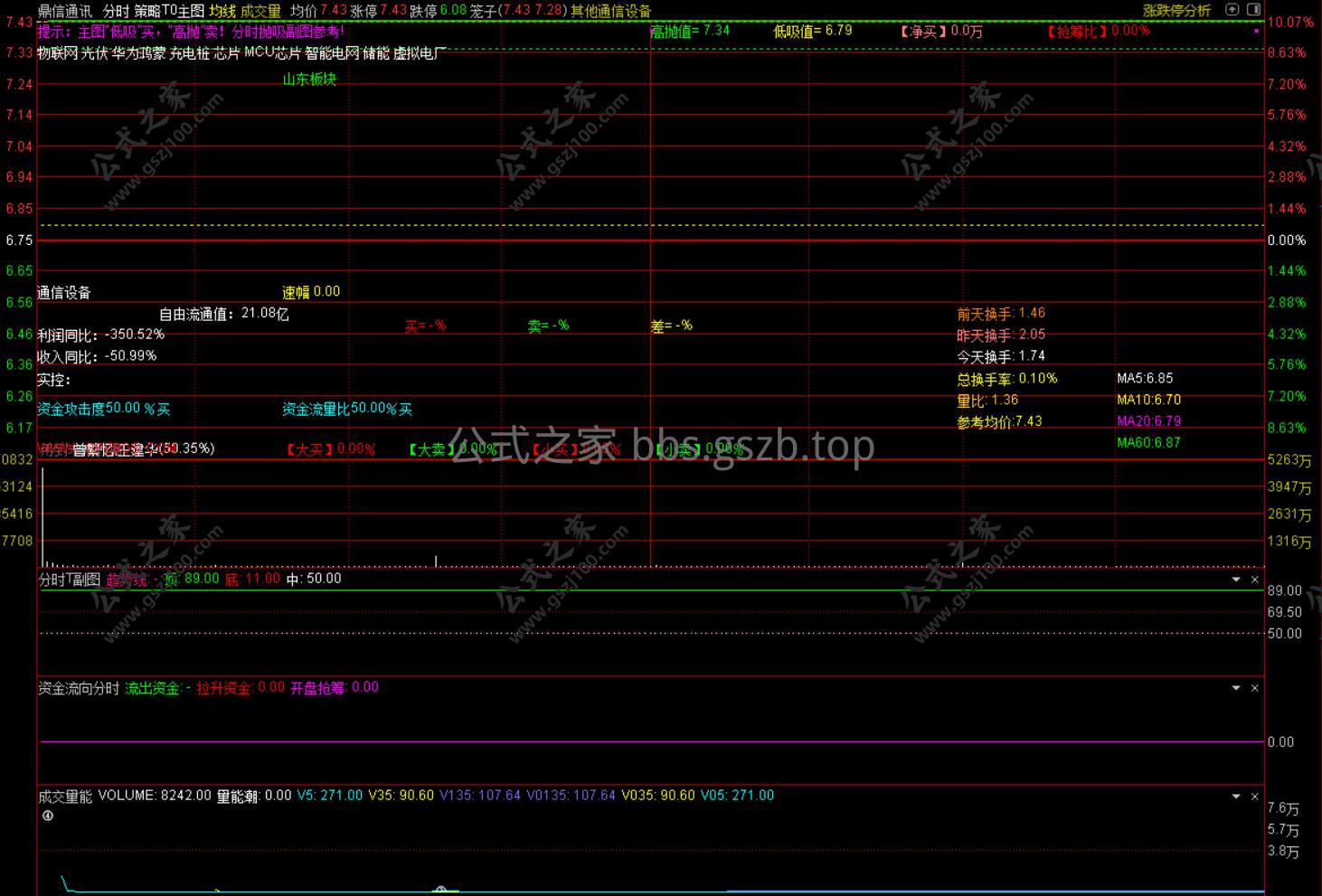The width and height of the screenshot is (1322, 896).
Task: Click 资金流量比50.00%买 text
Action: [347, 409]
